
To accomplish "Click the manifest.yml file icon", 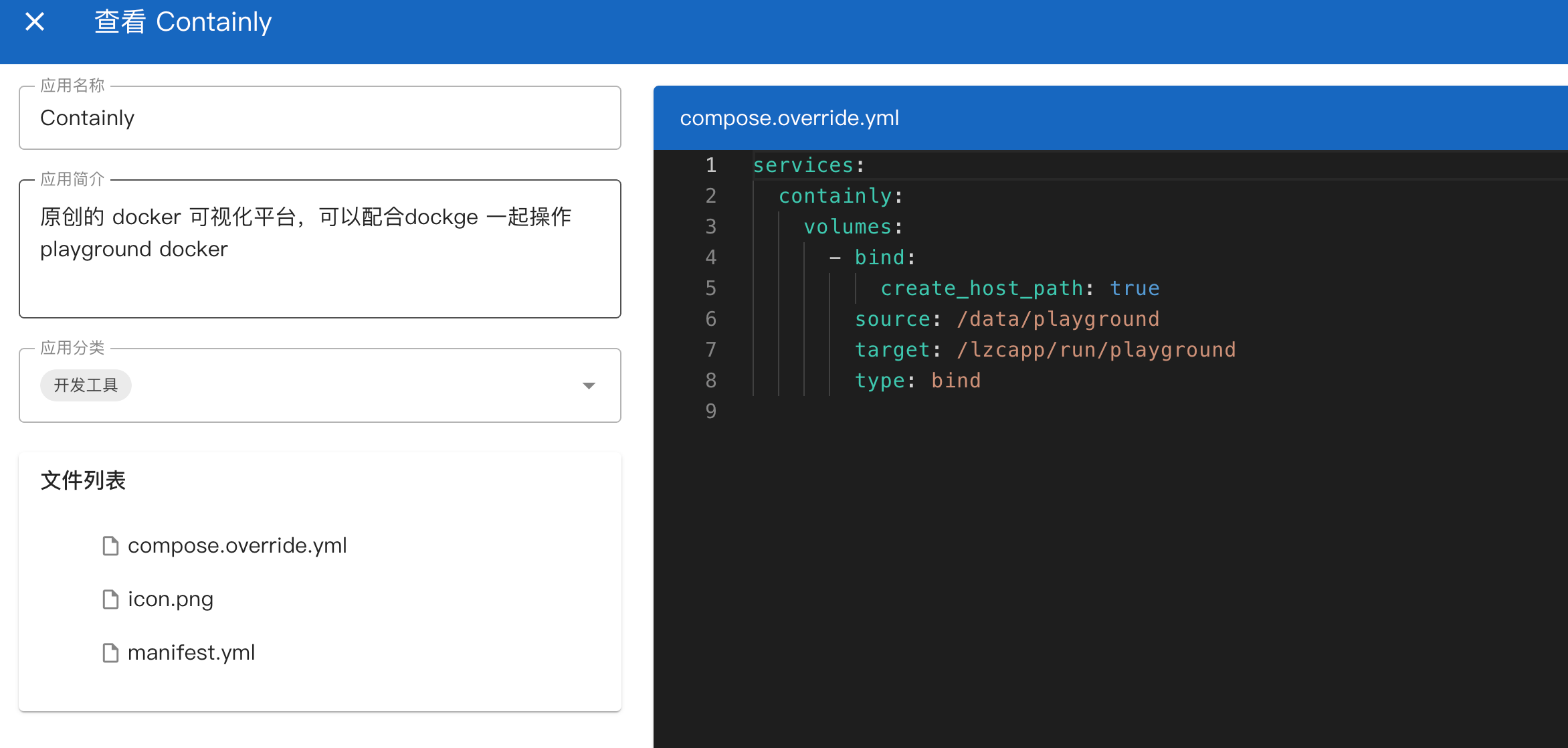I will tap(110, 653).
